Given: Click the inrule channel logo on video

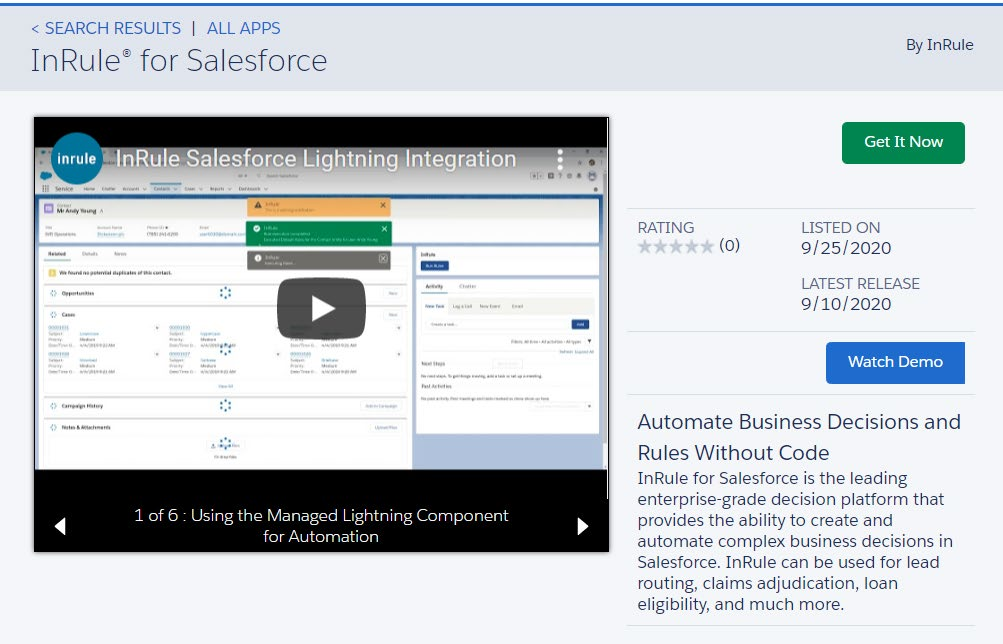Looking at the screenshot, I should pos(77,159).
